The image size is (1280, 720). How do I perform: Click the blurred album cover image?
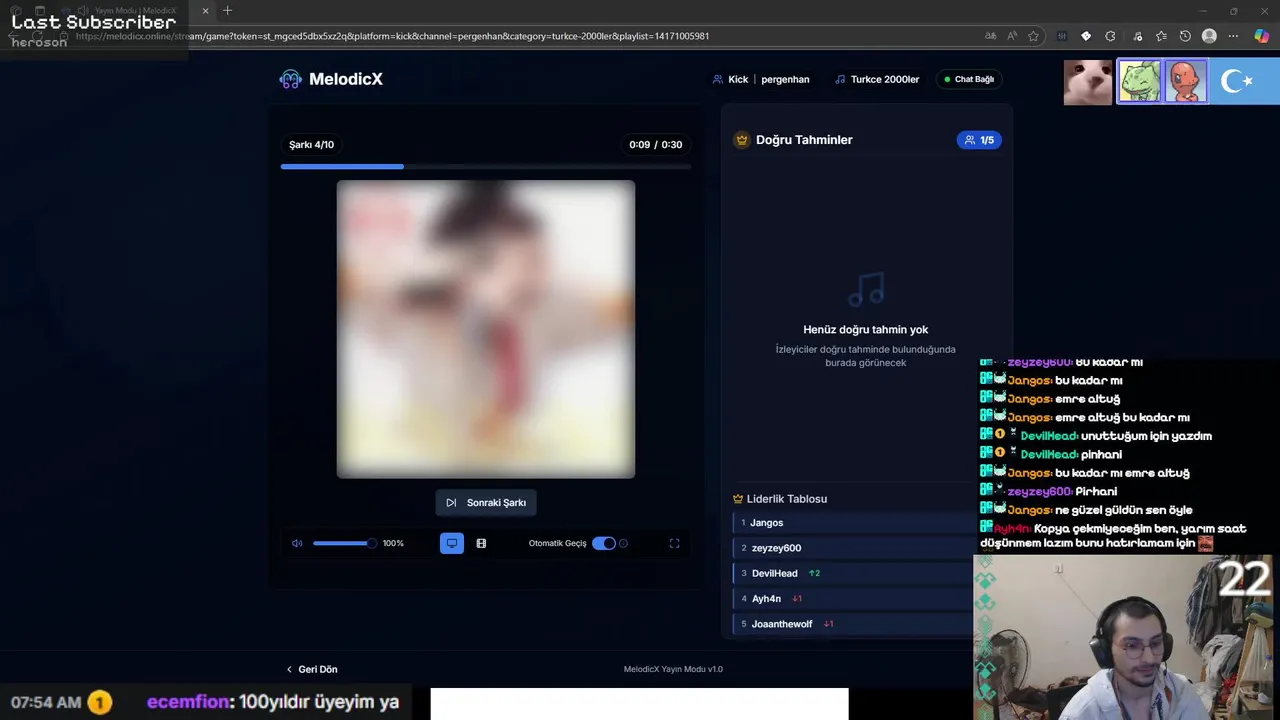click(x=486, y=329)
